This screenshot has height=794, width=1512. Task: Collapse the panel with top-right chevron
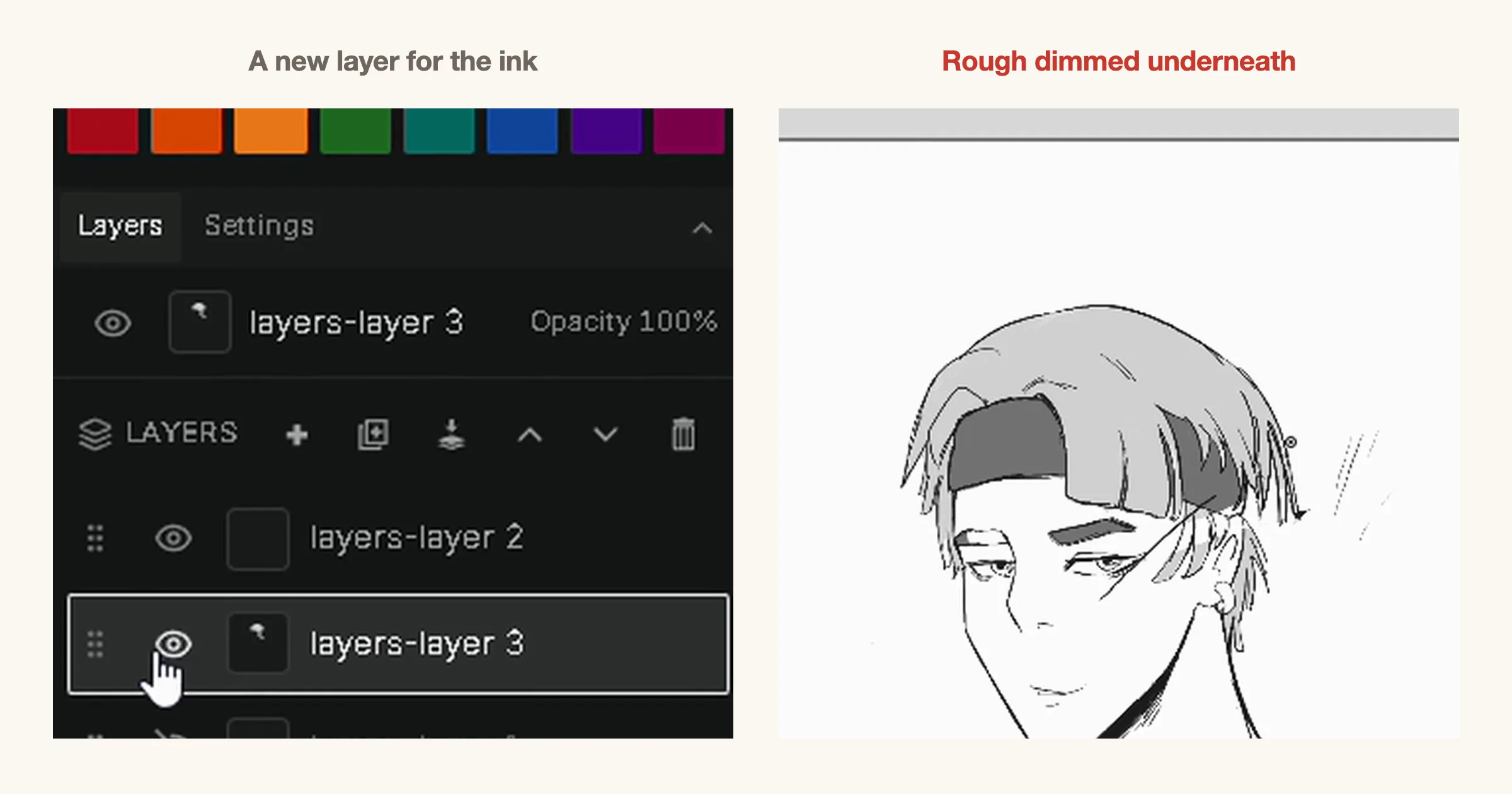pyautogui.click(x=702, y=227)
